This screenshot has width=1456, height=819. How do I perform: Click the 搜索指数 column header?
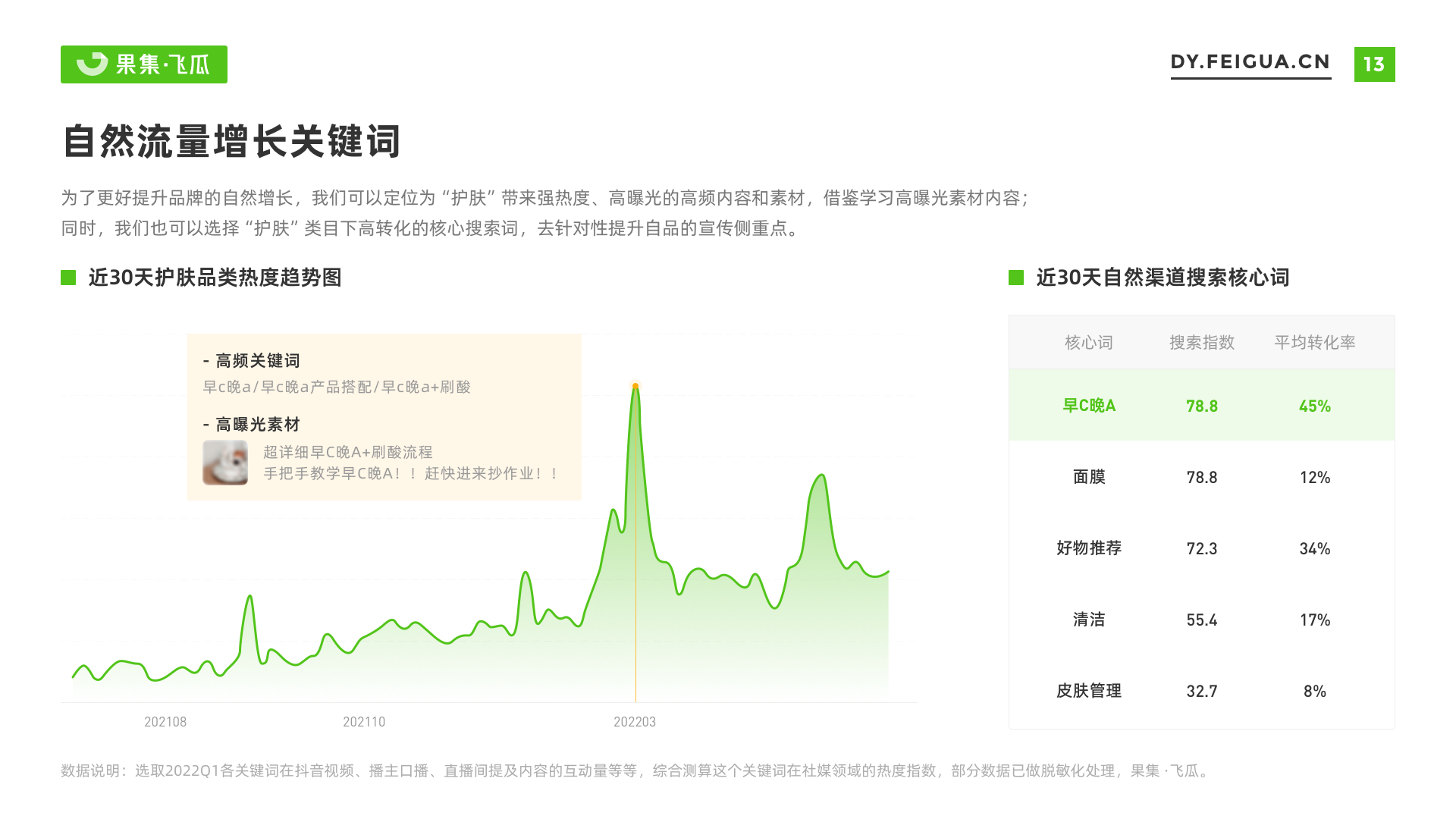coord(1202,343)
